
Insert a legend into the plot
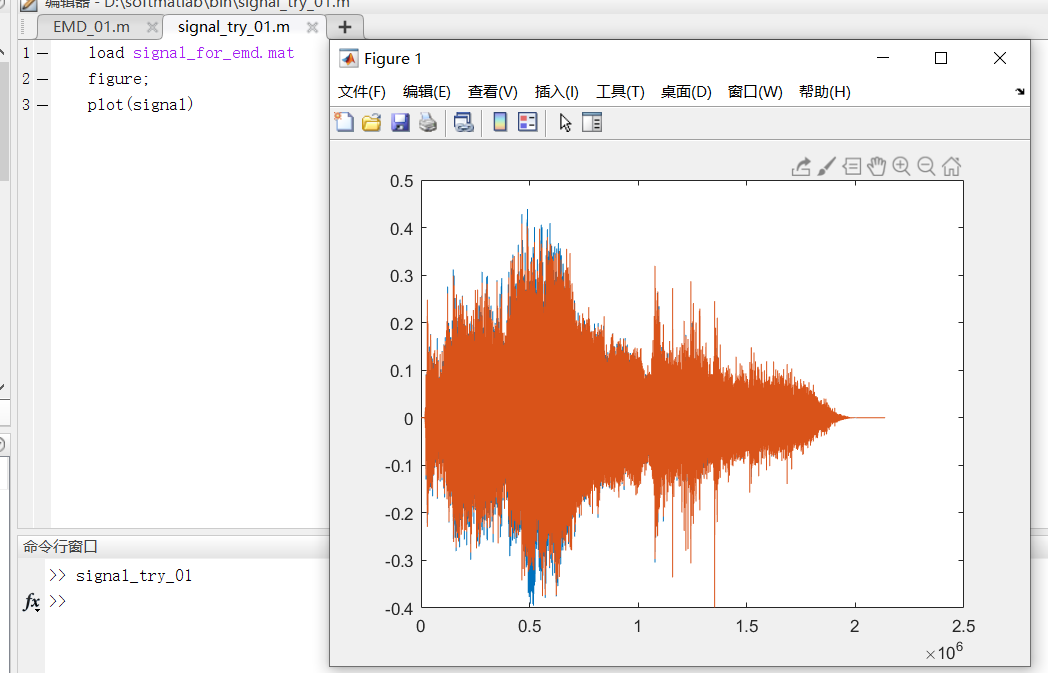(527, 122)
